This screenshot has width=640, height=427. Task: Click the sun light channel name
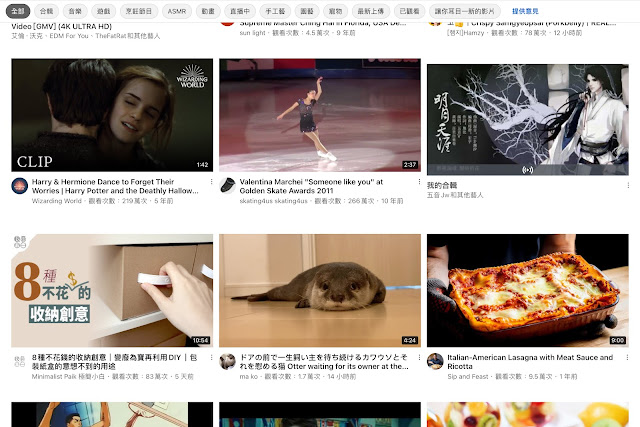click(x=252, y=33)
